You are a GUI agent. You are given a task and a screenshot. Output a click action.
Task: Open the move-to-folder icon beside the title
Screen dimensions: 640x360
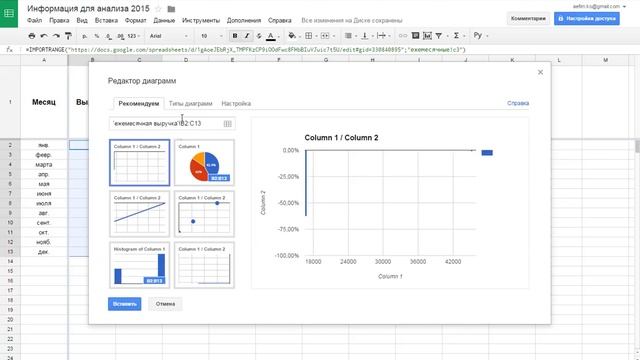(171, 9)
